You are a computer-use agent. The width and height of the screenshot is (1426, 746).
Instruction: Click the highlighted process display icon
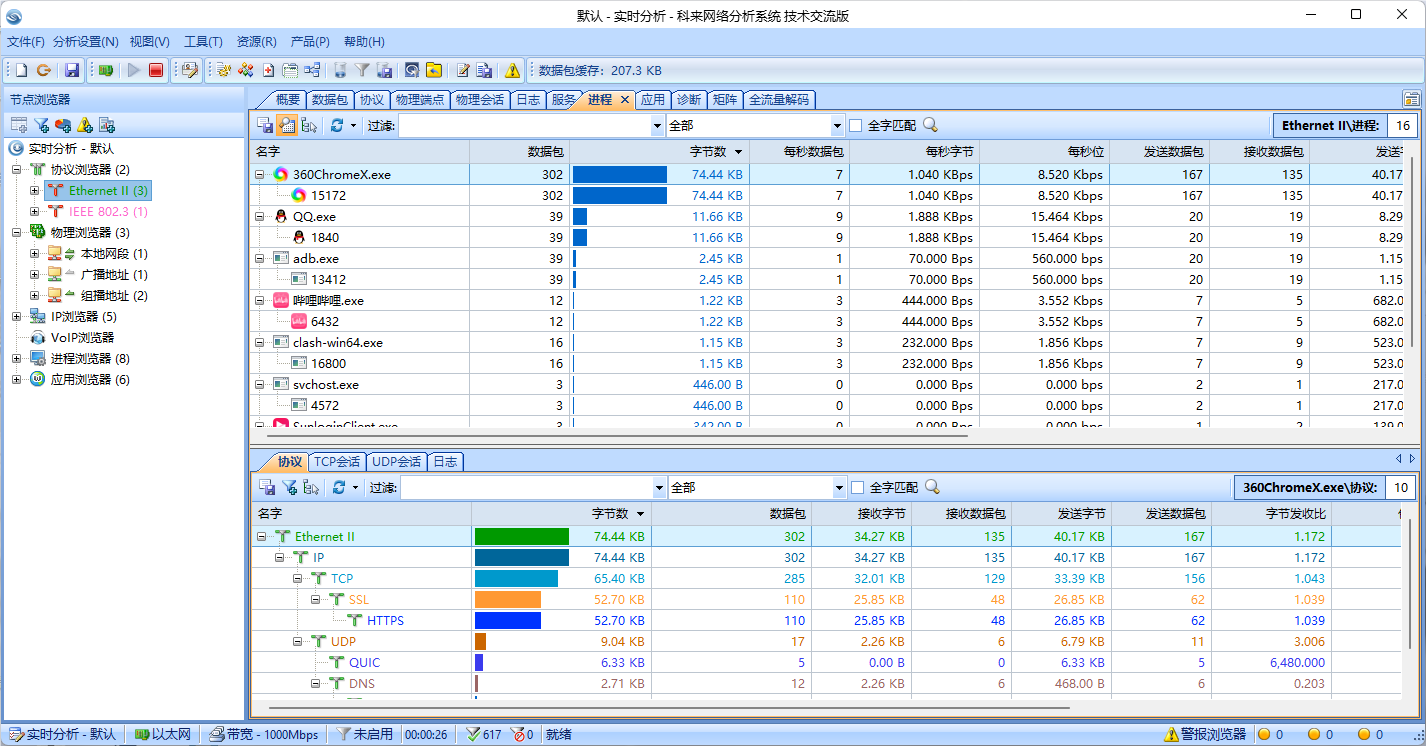(x=286, y=125)
